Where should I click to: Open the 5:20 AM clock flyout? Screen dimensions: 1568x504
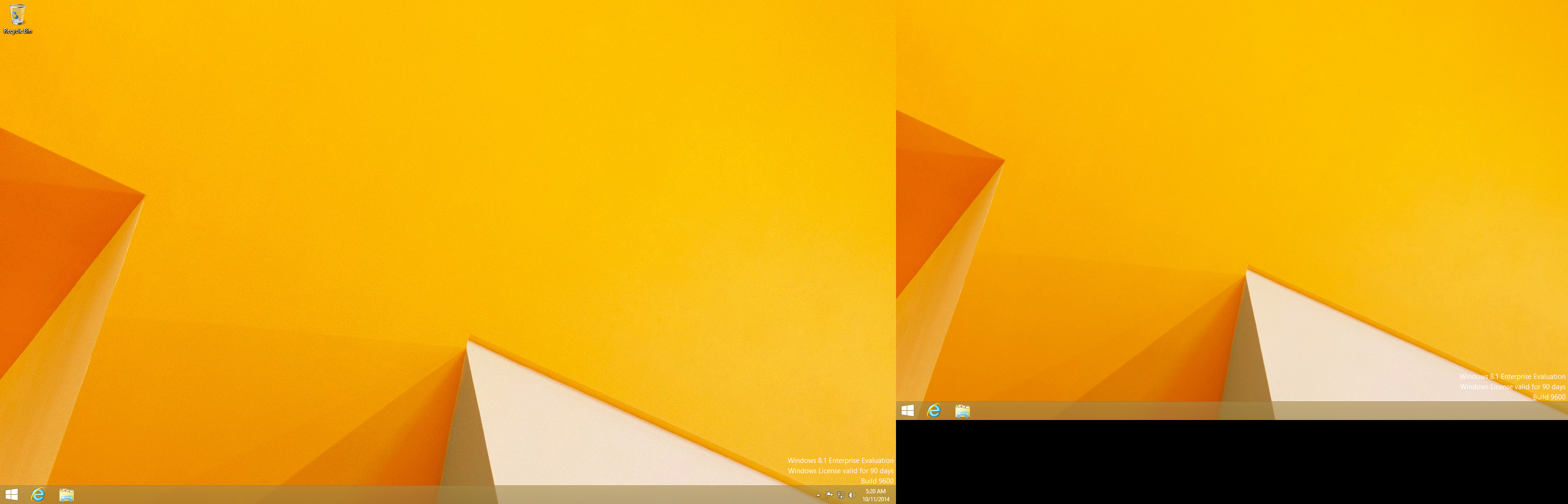click(x=875, y=495)
